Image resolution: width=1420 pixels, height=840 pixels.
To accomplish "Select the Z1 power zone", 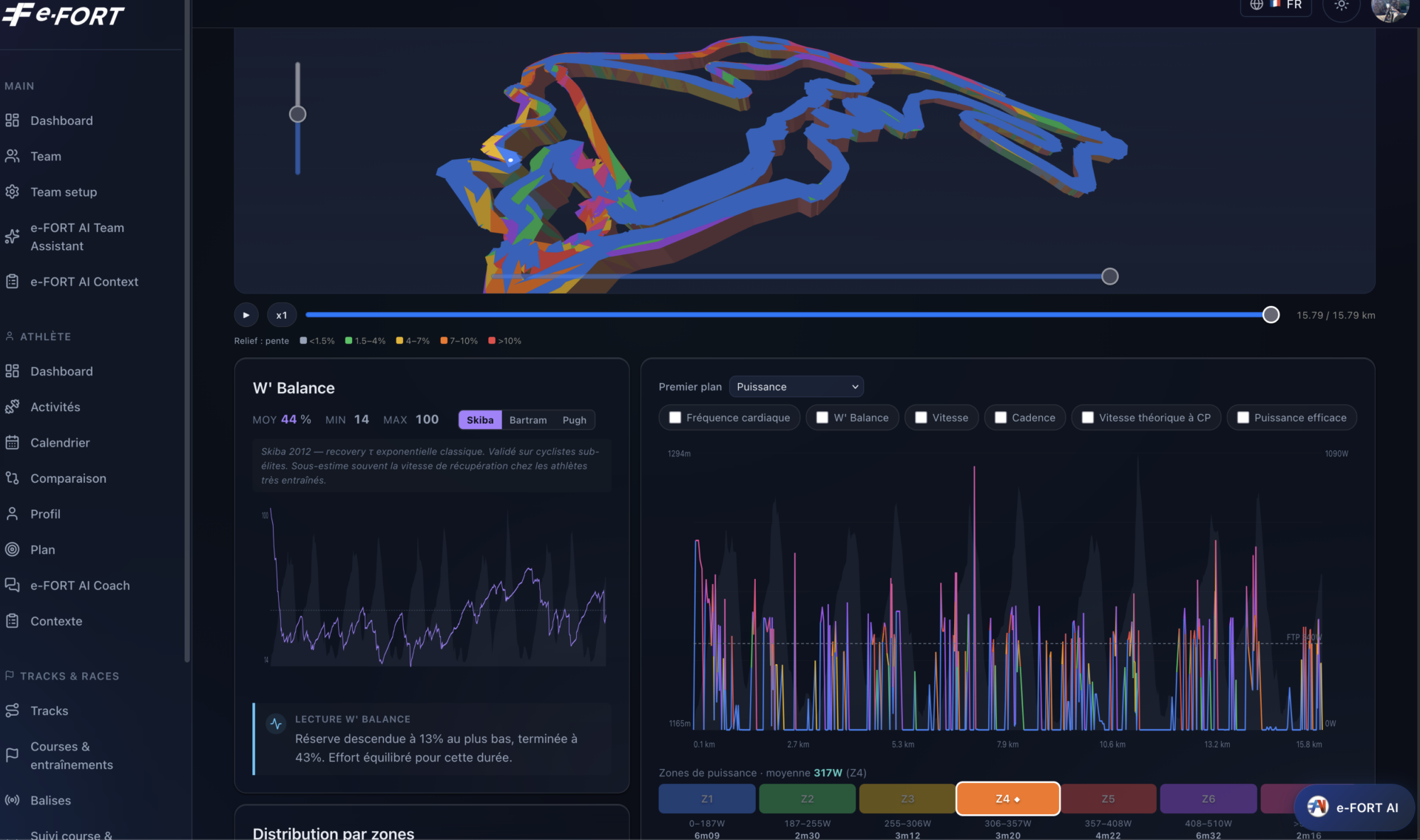I will pyautogui.click(x=707, y=799).
